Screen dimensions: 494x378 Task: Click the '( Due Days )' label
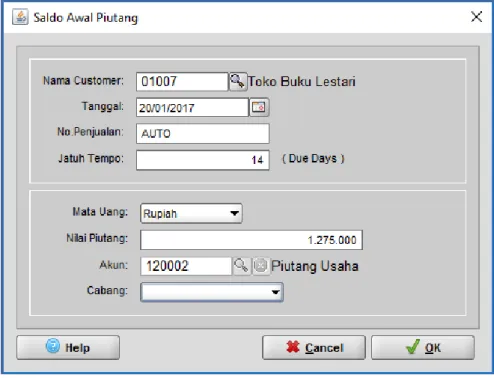coord(313,158)
